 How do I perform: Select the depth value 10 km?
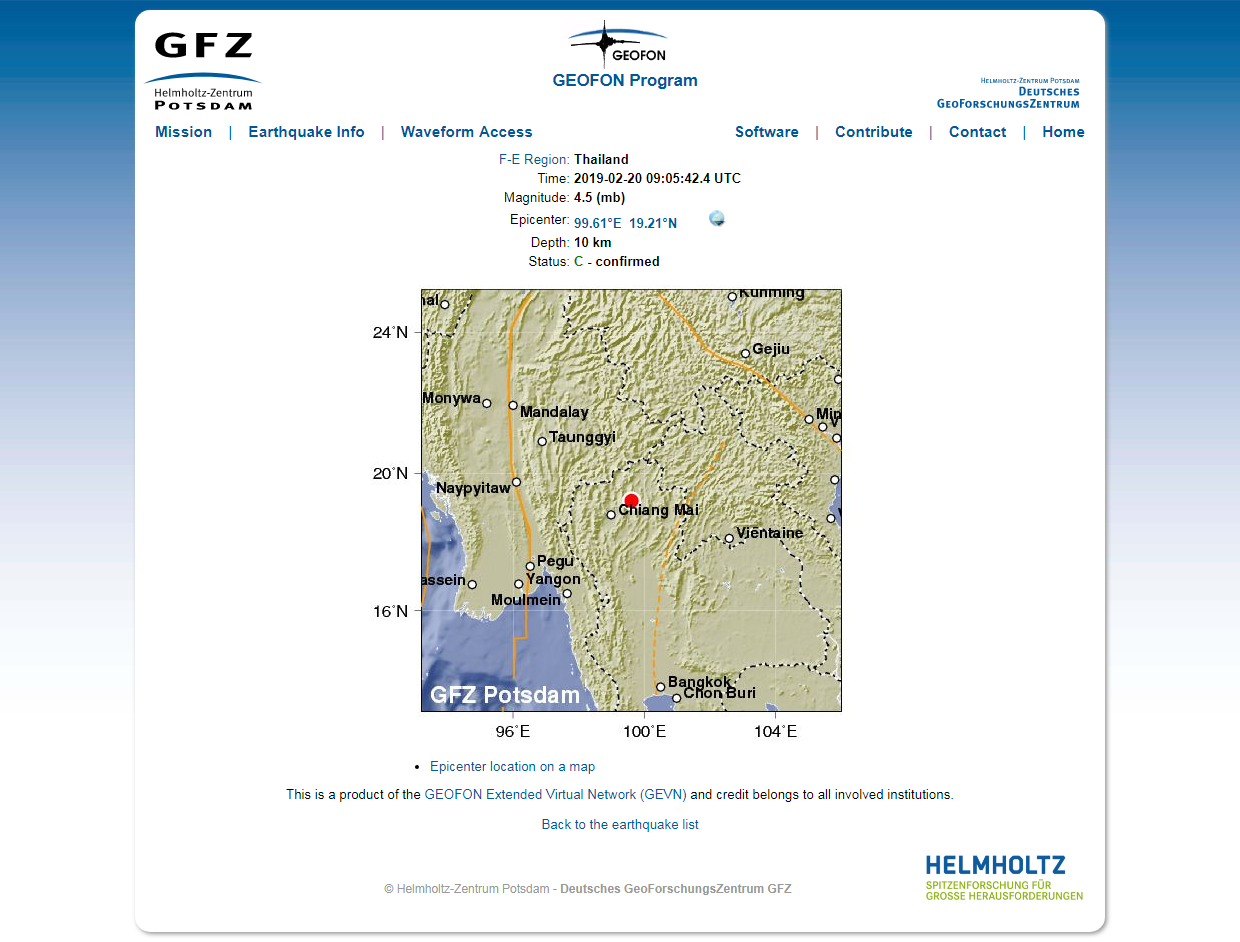pyautogui.click(x=593, y=242)
